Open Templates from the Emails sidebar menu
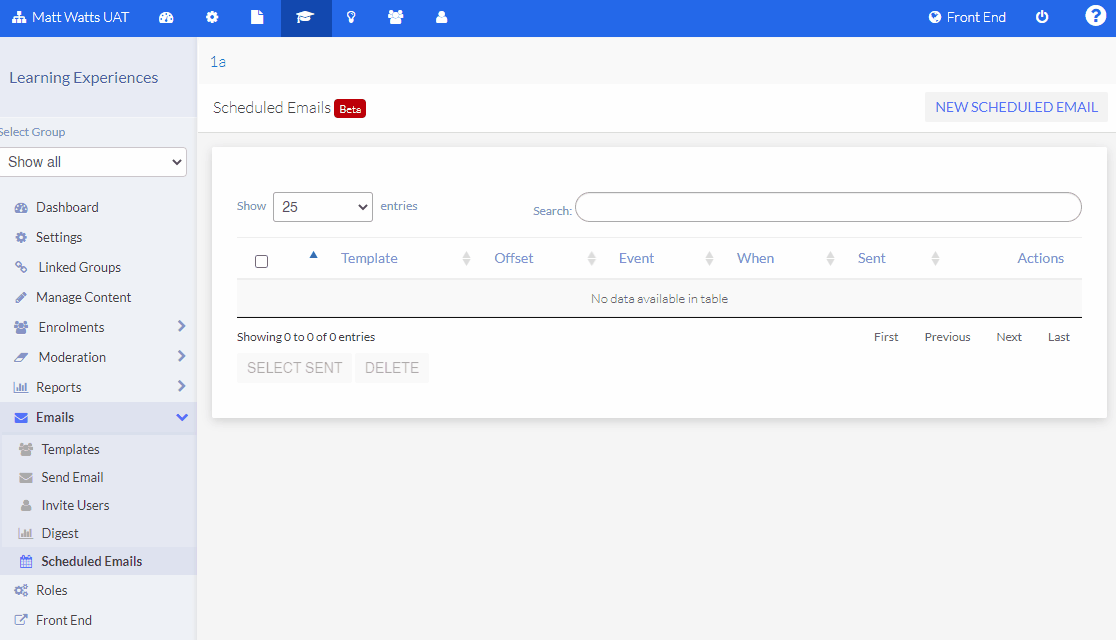This screenshot has width=1116, height=640. (72, 449)
